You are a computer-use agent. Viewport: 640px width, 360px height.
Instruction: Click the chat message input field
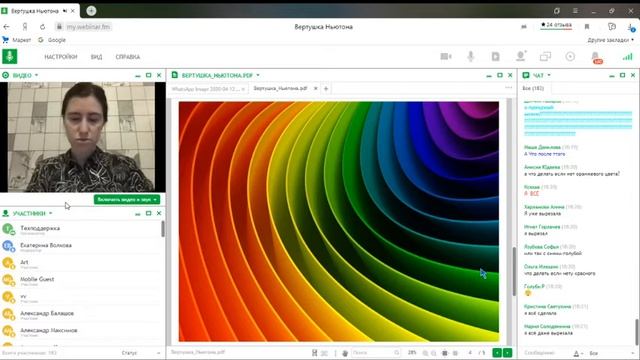(547, 353)
